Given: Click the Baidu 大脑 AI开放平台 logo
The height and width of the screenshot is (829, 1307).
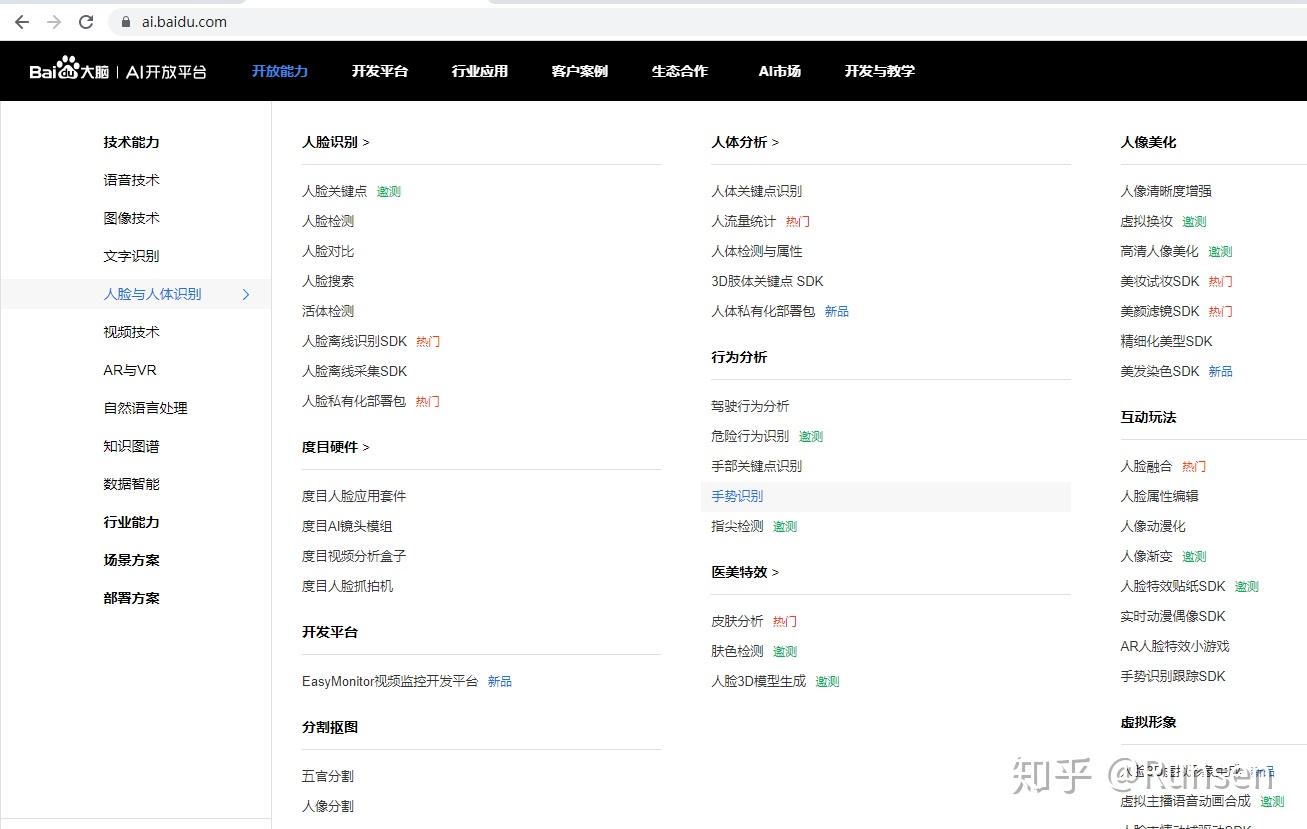Looking at the screenshot, I should 118,70.
